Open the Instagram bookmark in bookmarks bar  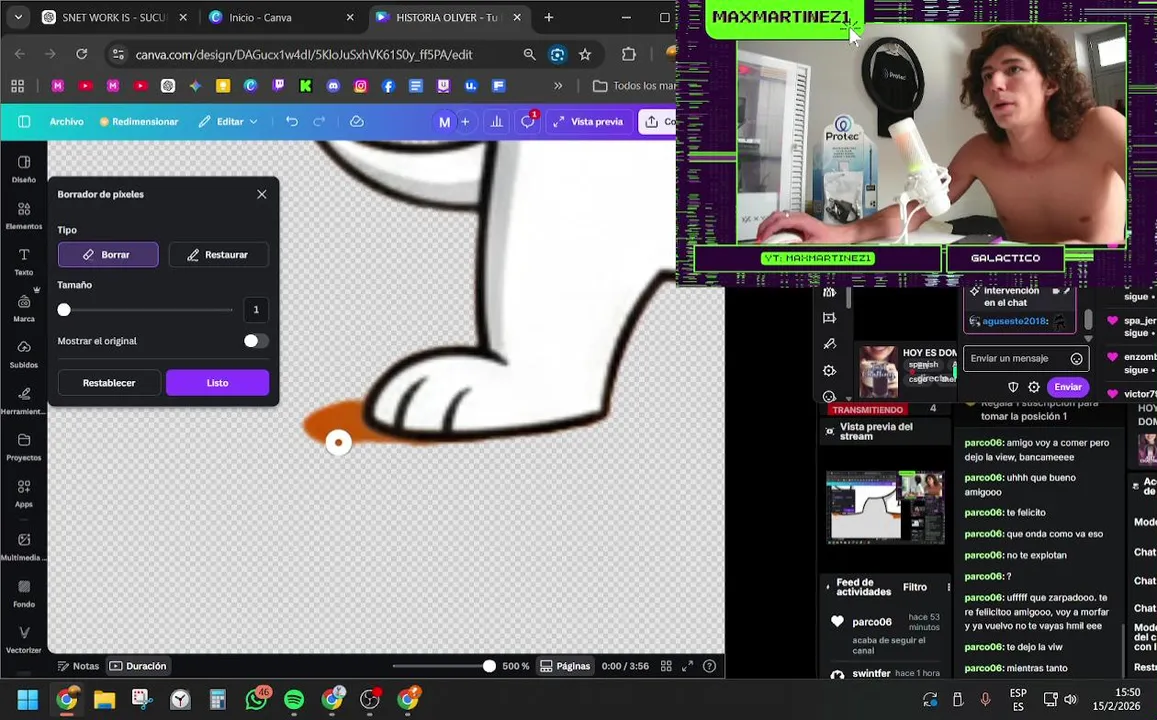361,86
